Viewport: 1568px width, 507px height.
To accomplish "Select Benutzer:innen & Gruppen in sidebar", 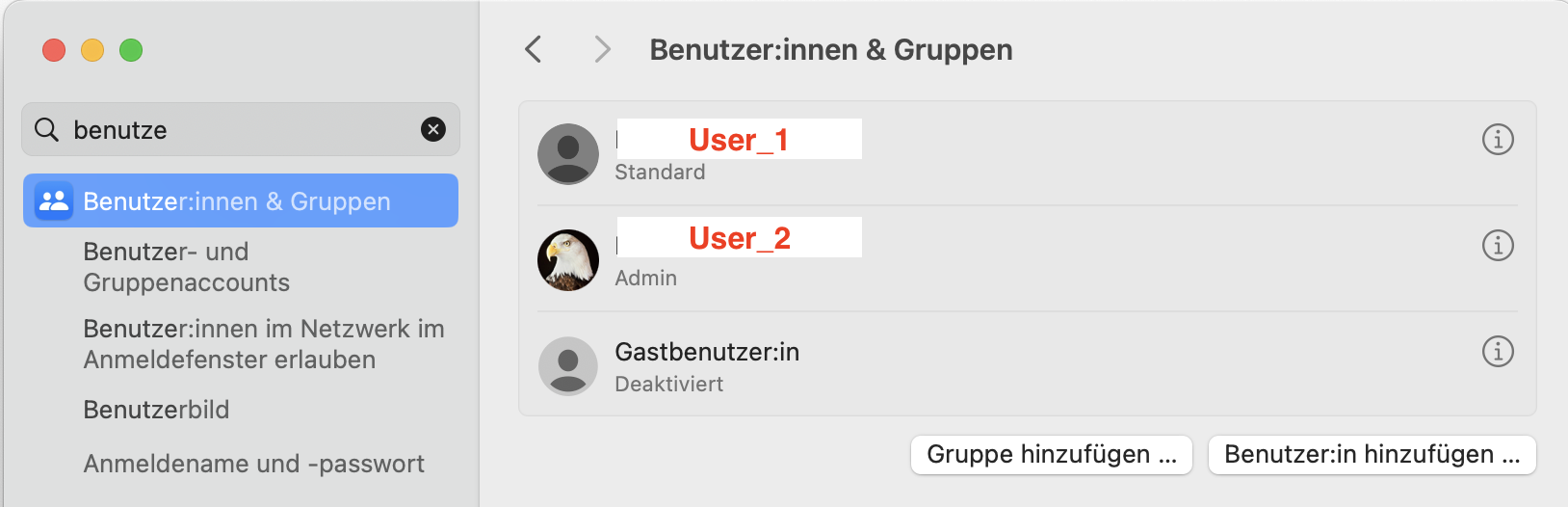I will [237, 201].
